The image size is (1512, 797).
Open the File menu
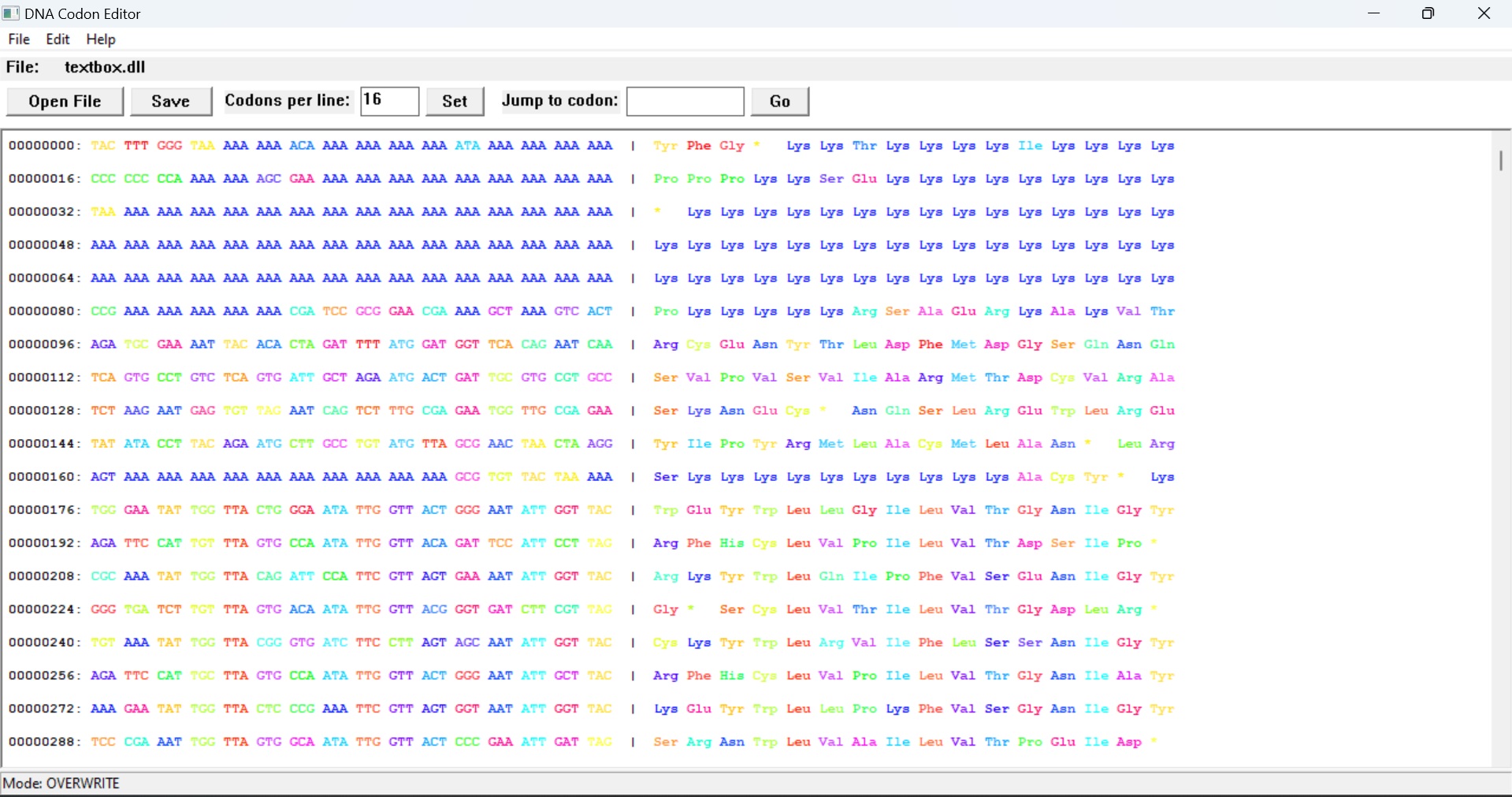(18, 39)
